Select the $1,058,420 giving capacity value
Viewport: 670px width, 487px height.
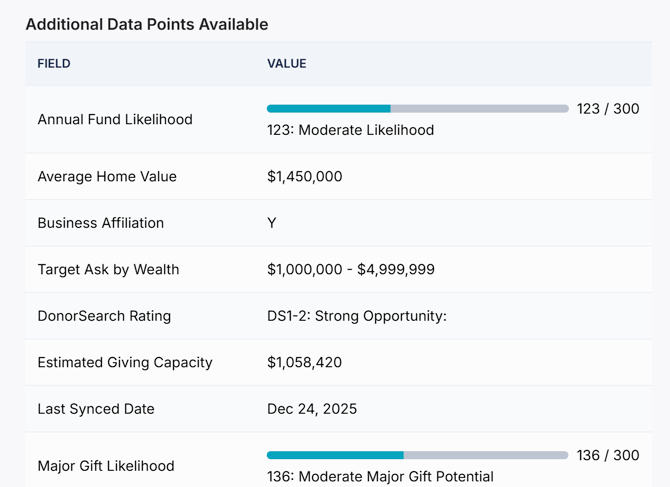(305, 363)
